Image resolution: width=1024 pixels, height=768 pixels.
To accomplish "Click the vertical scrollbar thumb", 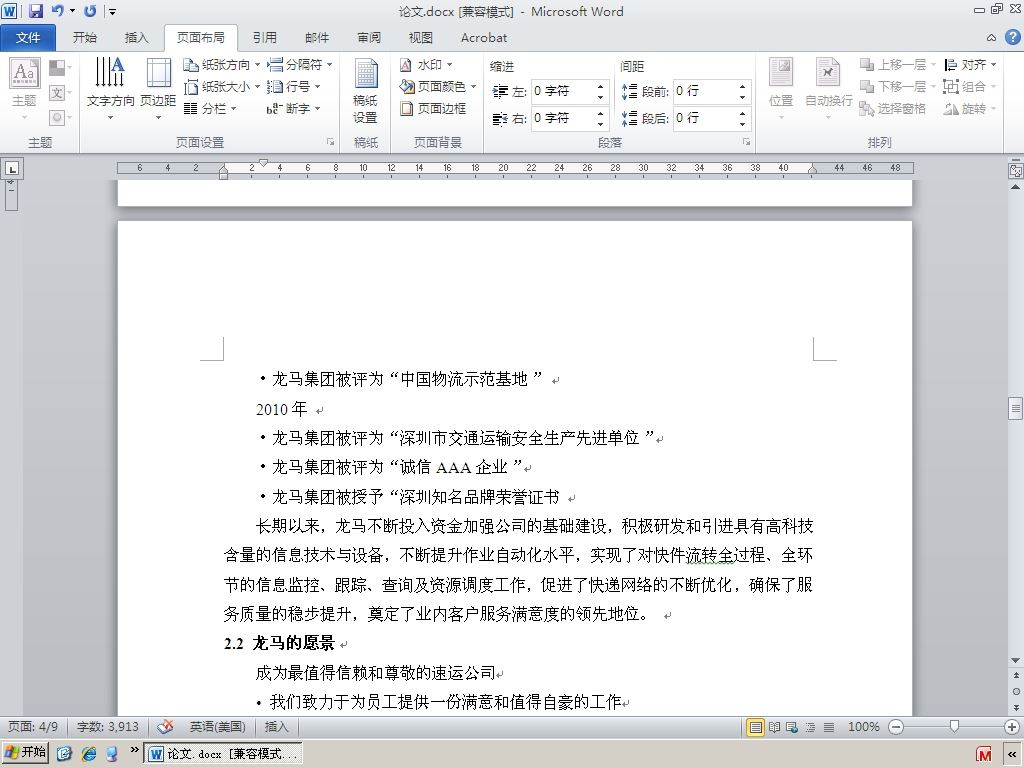I will (x=1016, y=408).
